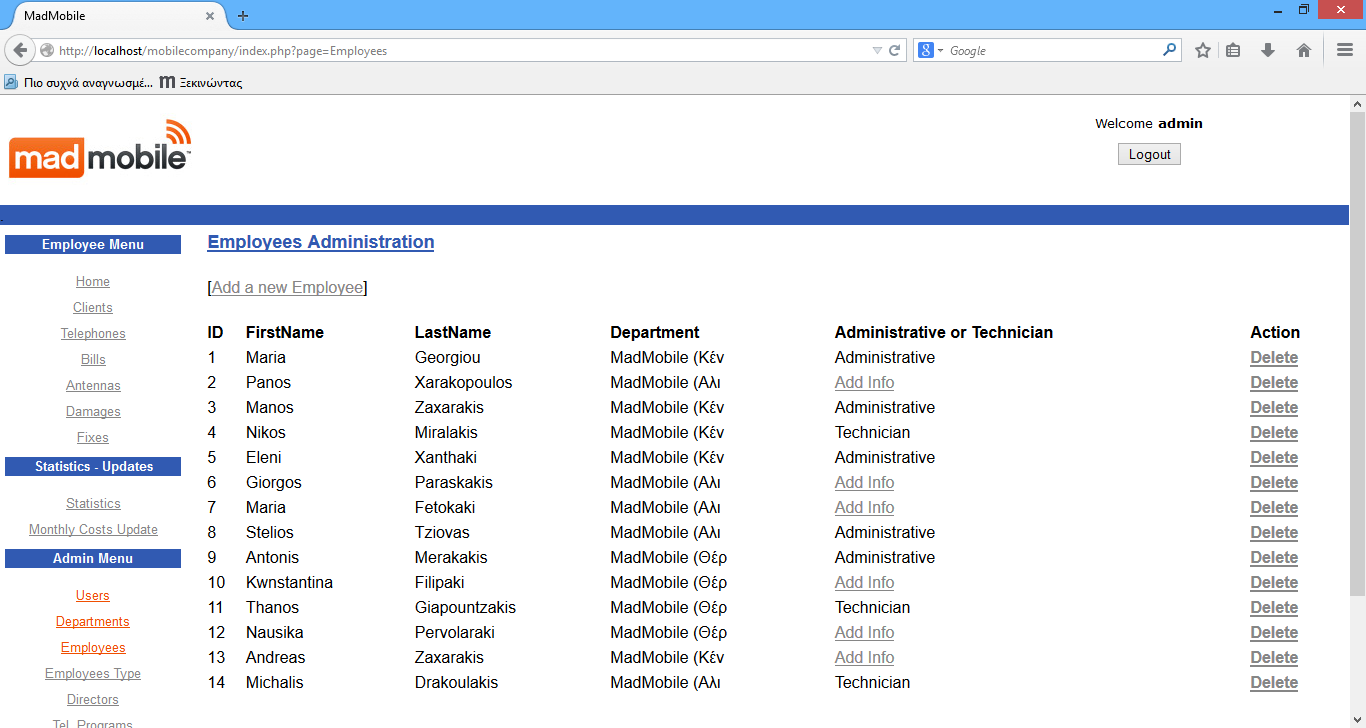Open a new tab with plus button
This screenshot has width=1366, height=728.
click(x=243, y=16)
